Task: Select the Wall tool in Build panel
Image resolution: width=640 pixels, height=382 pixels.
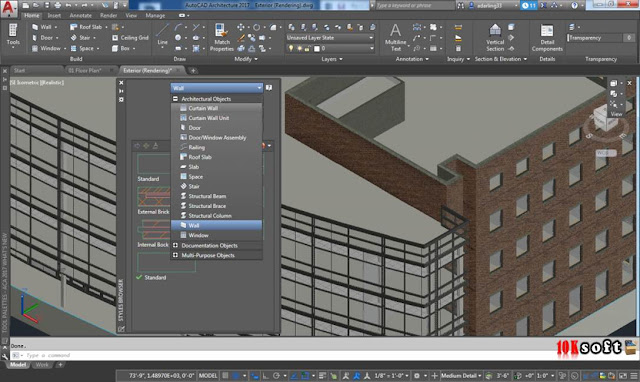Action: 45,27
